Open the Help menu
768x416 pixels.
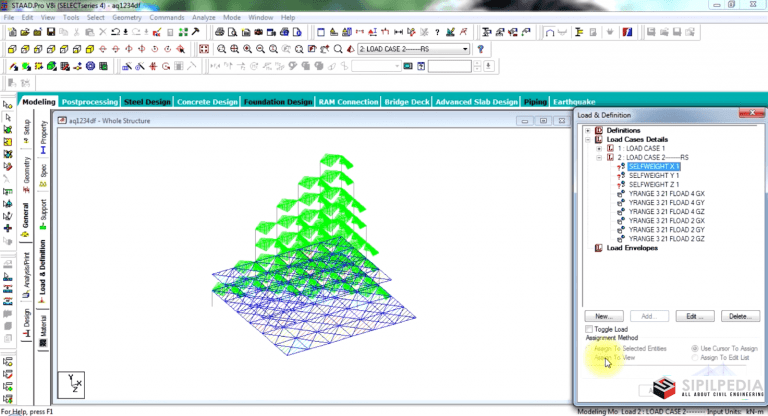288,17
